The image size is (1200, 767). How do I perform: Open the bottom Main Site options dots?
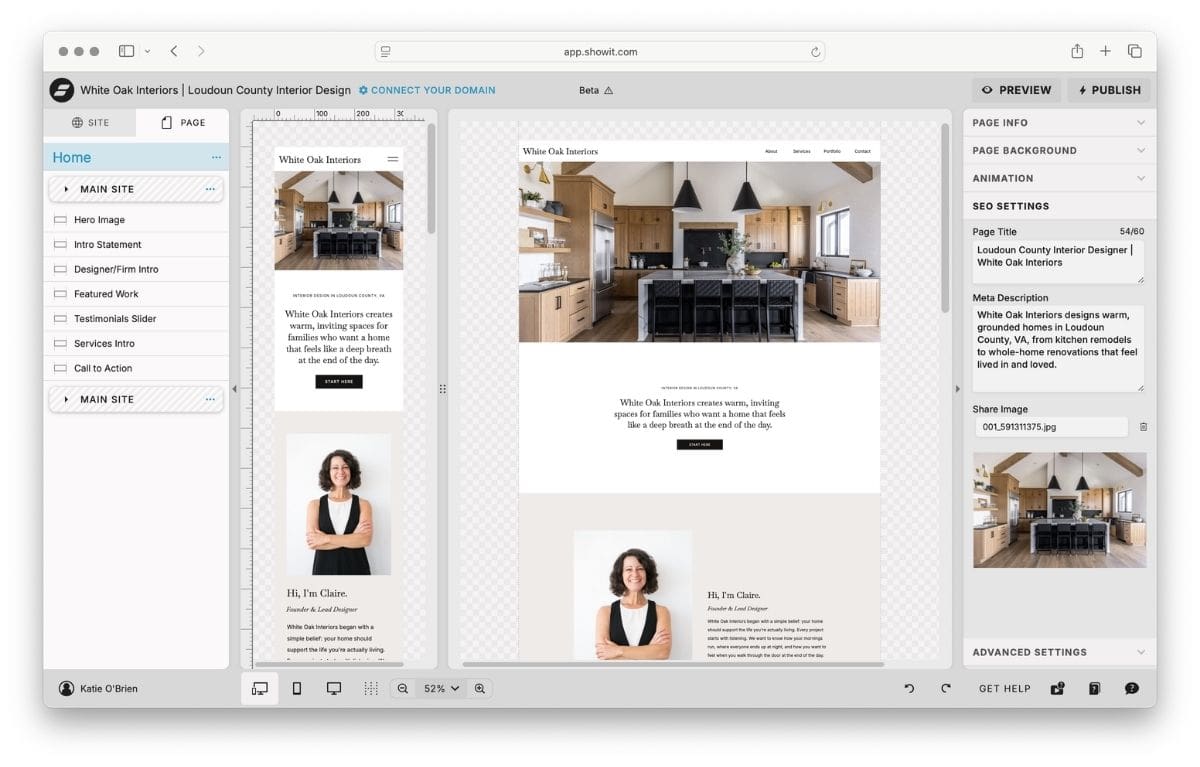(210, 399)
